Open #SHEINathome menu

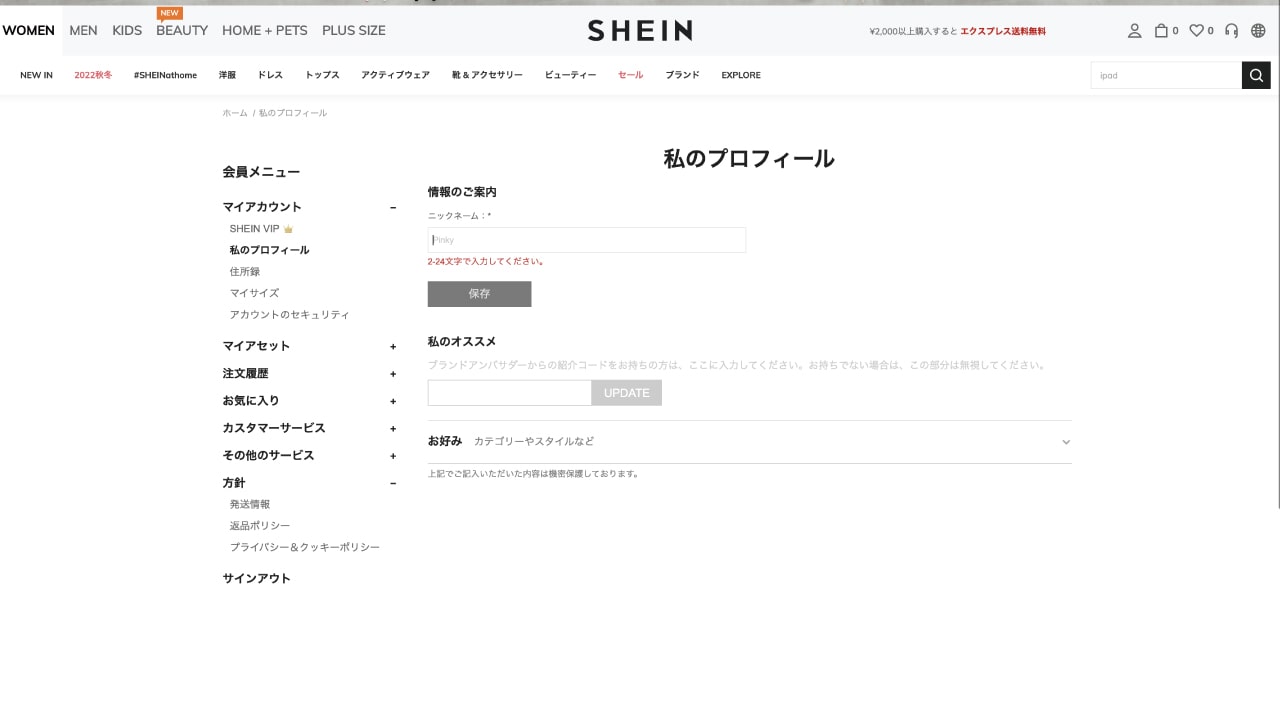pyautogui.click(x=165, y=75)
